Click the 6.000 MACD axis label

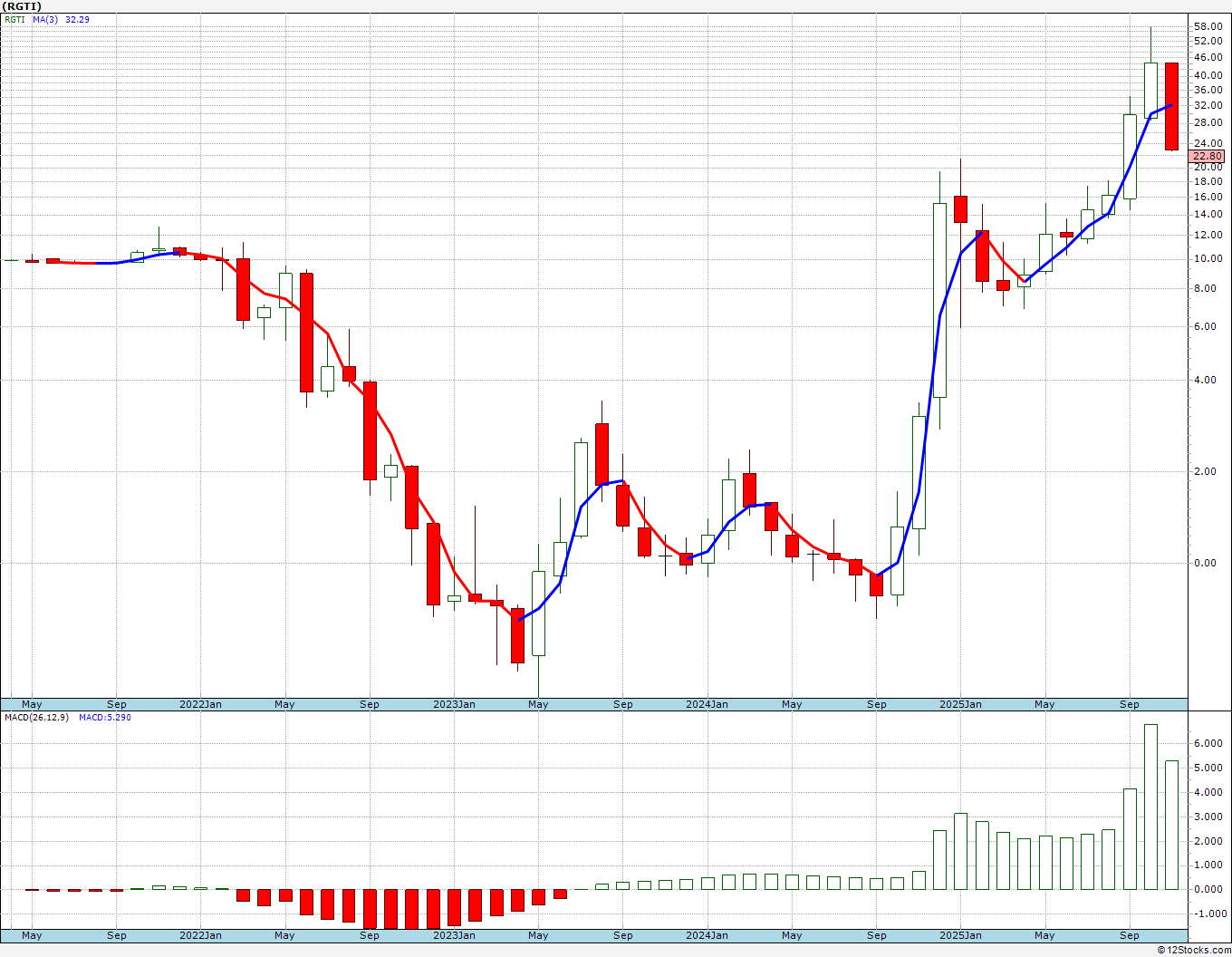(1208, 743)
